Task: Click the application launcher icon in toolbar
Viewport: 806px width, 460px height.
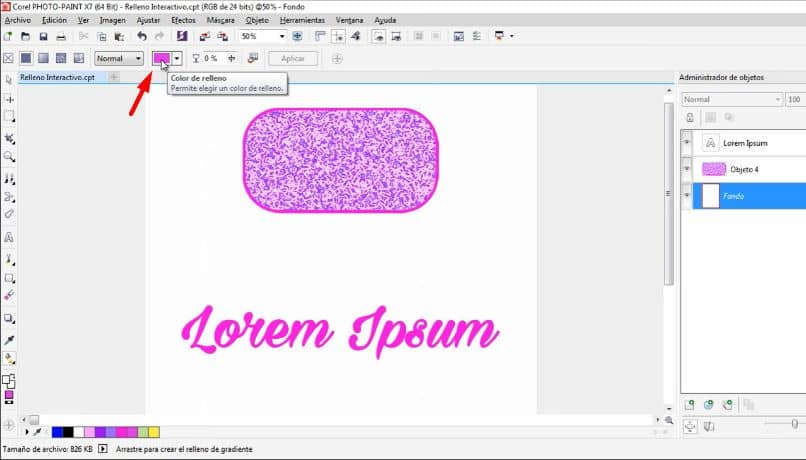Action: (x=499, y=36)
